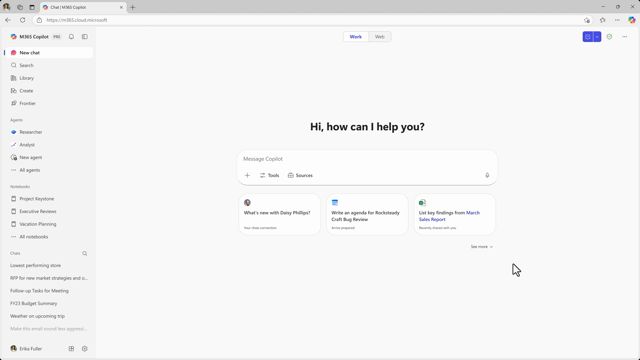640x360 pixels.
Task: Open Project Keystone notebook
Action: point(49,199)
